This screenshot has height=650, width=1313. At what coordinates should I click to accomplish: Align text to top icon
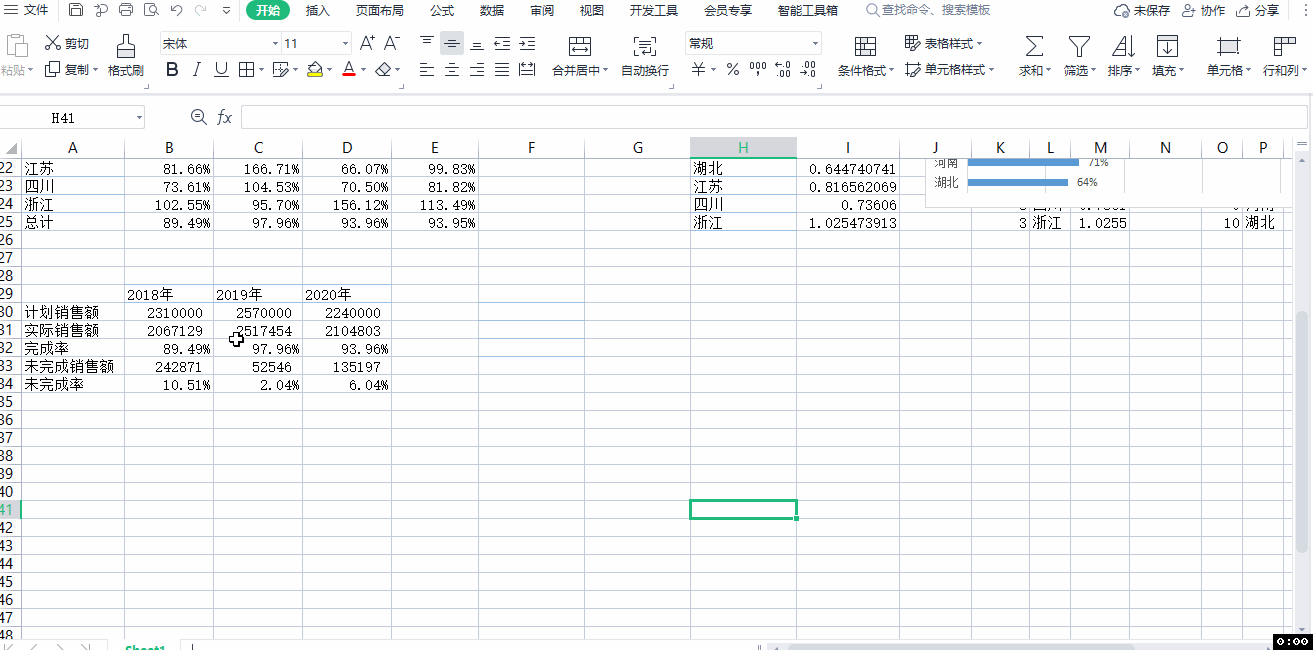[427, 43]
